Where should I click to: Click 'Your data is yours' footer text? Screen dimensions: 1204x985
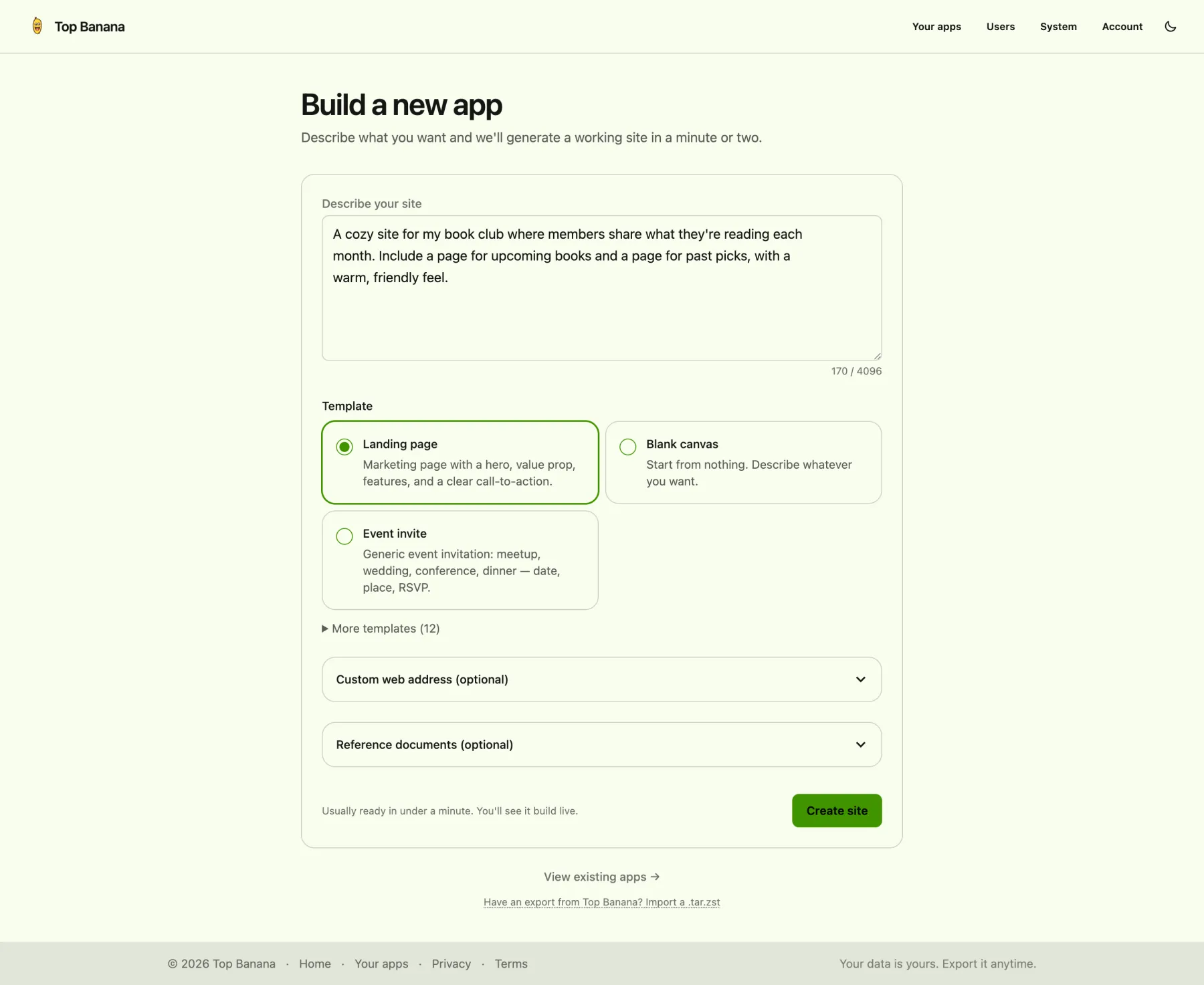937,964
